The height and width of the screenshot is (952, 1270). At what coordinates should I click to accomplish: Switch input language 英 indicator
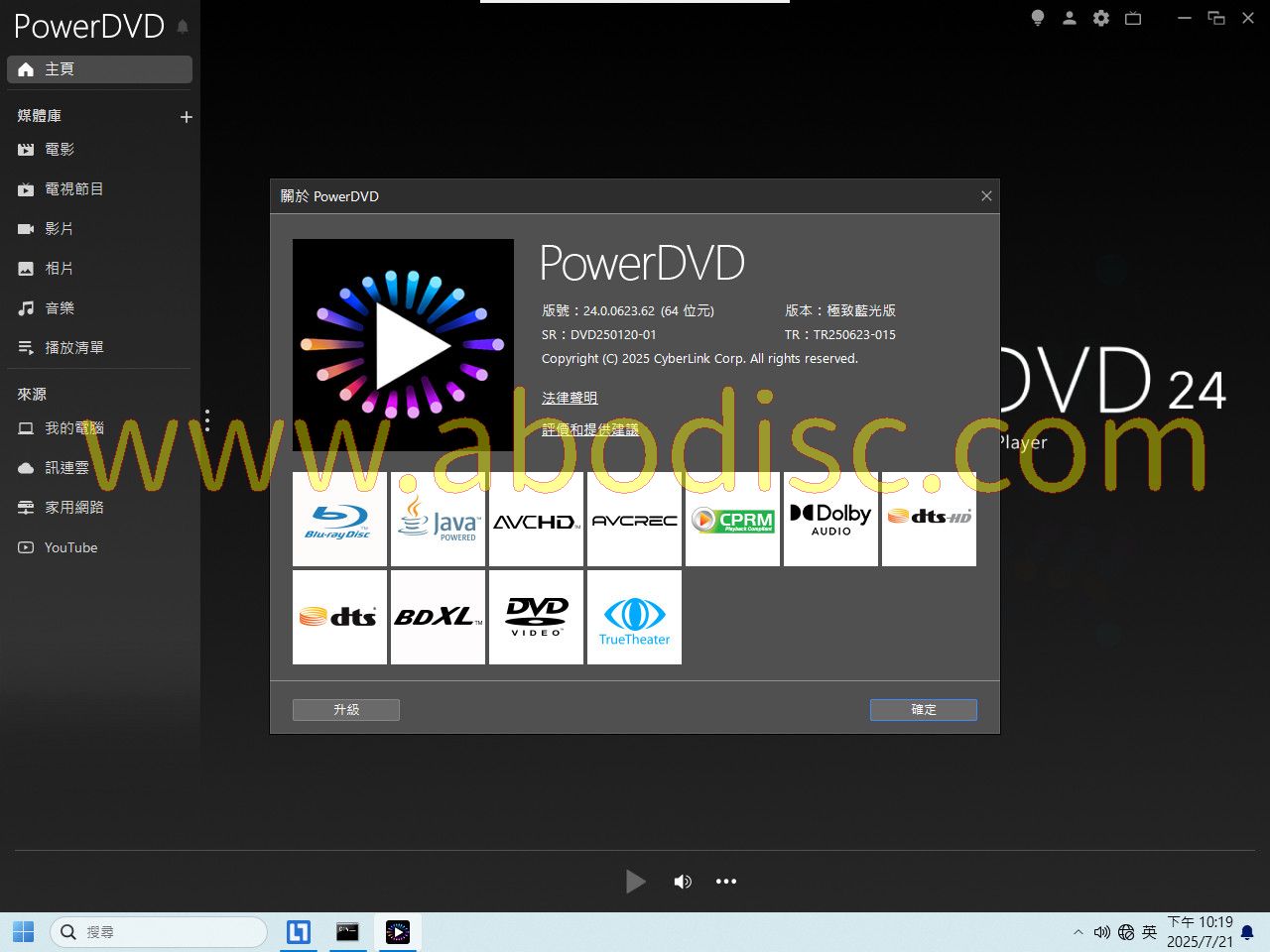[x=1149, y=932]
